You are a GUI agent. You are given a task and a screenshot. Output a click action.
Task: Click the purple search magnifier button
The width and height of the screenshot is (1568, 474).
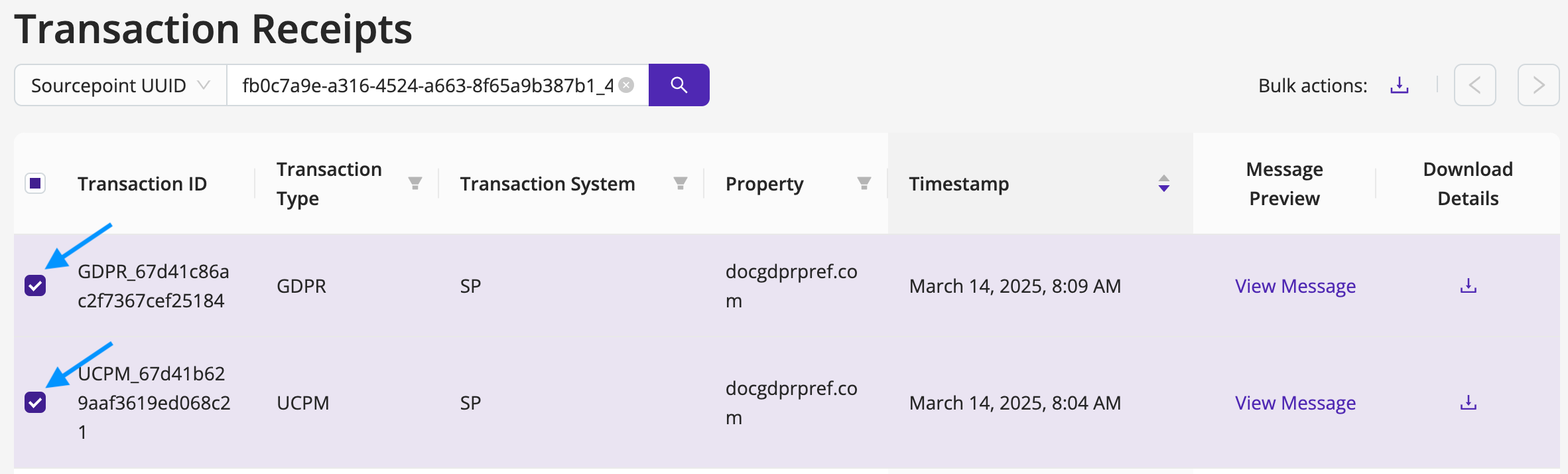click(x=679, y=85)
